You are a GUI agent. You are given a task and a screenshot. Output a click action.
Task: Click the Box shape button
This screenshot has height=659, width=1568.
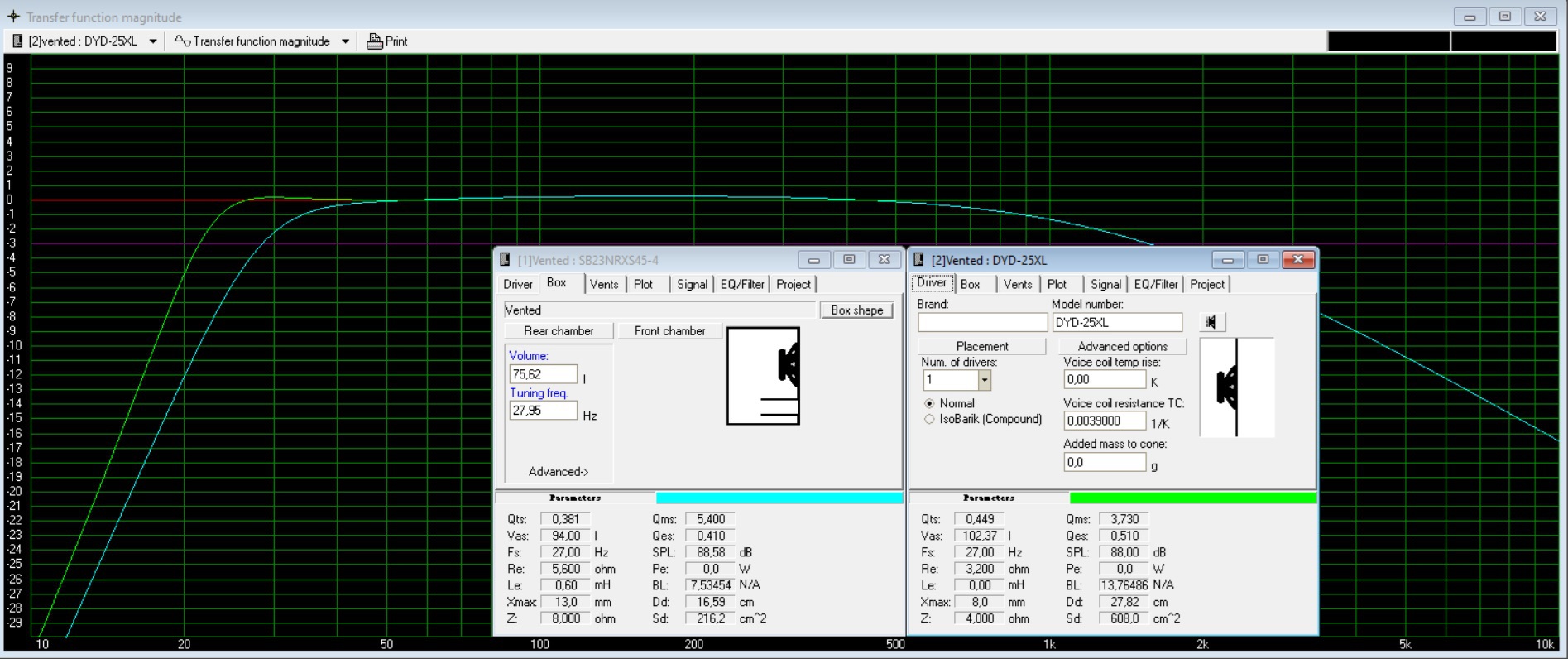(x=856, y=310)
